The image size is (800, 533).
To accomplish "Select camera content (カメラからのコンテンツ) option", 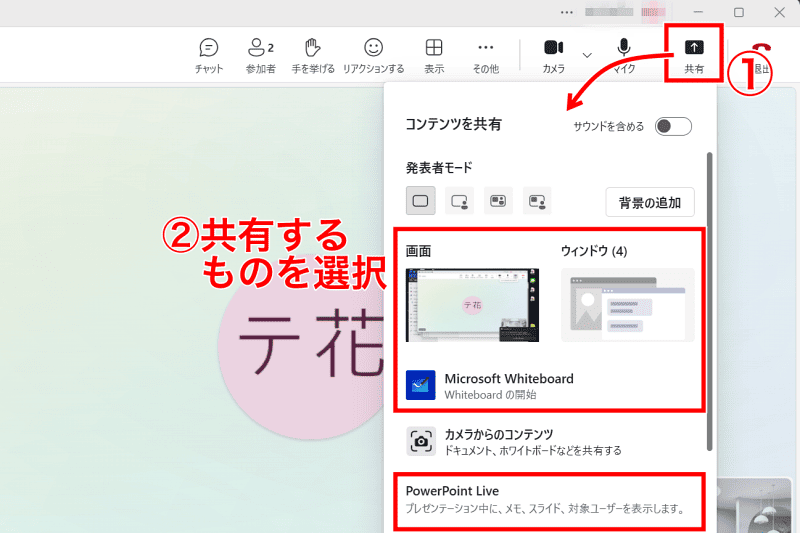I will pyautogui.click(x=512, y=441).
